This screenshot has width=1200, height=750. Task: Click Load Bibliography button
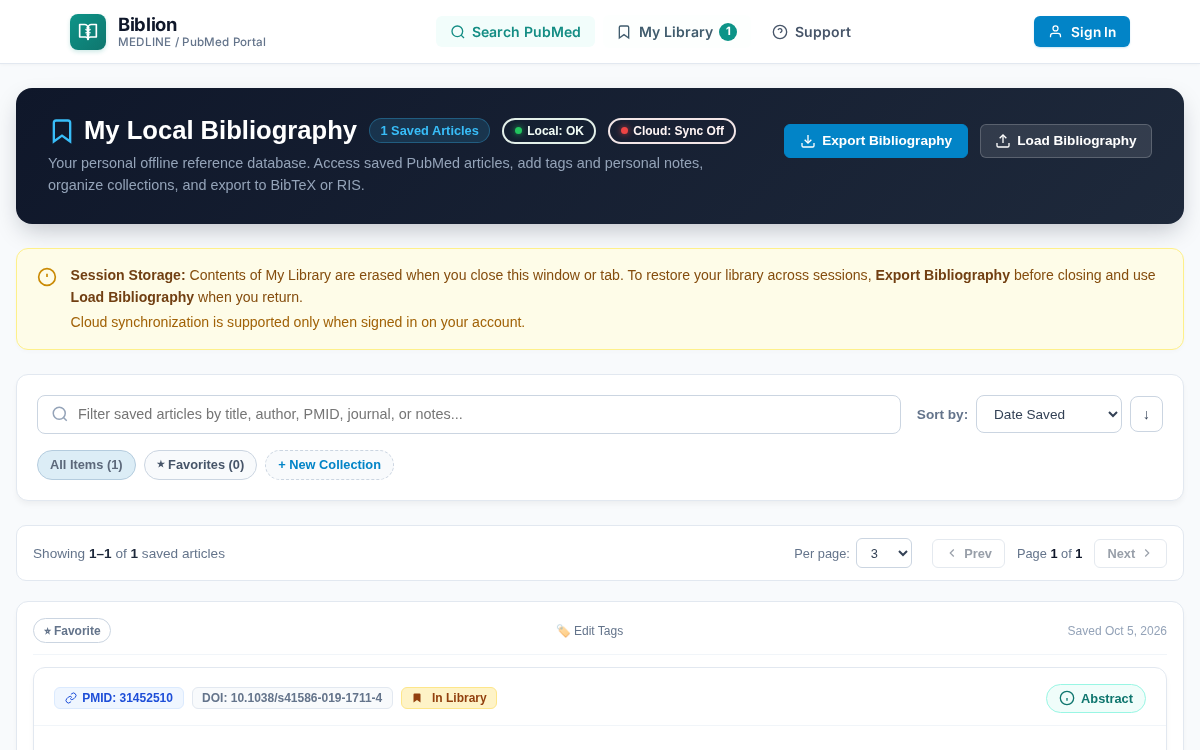click(1066, 141)
